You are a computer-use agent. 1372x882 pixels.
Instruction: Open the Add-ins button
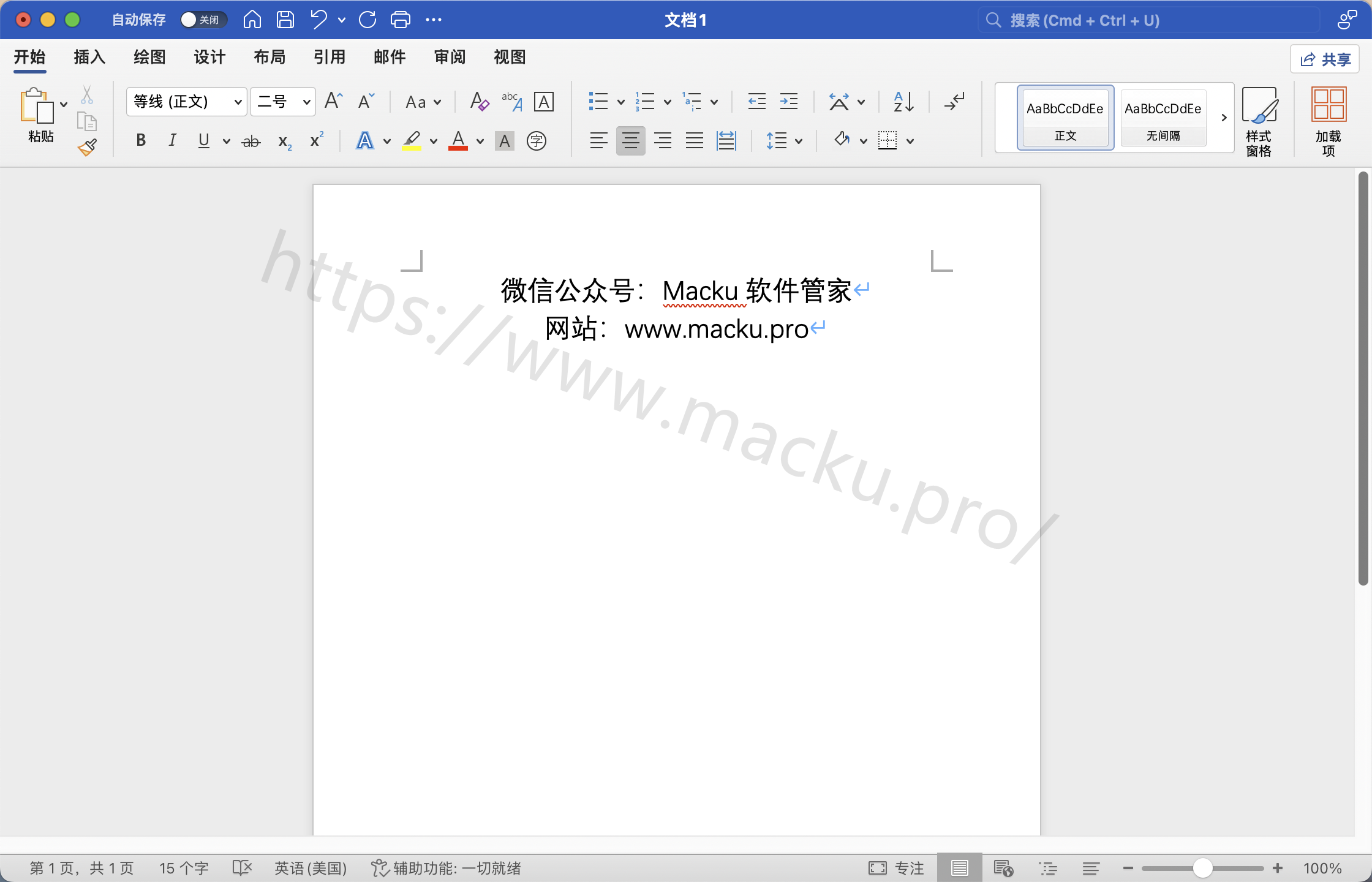coord(1329,121)
